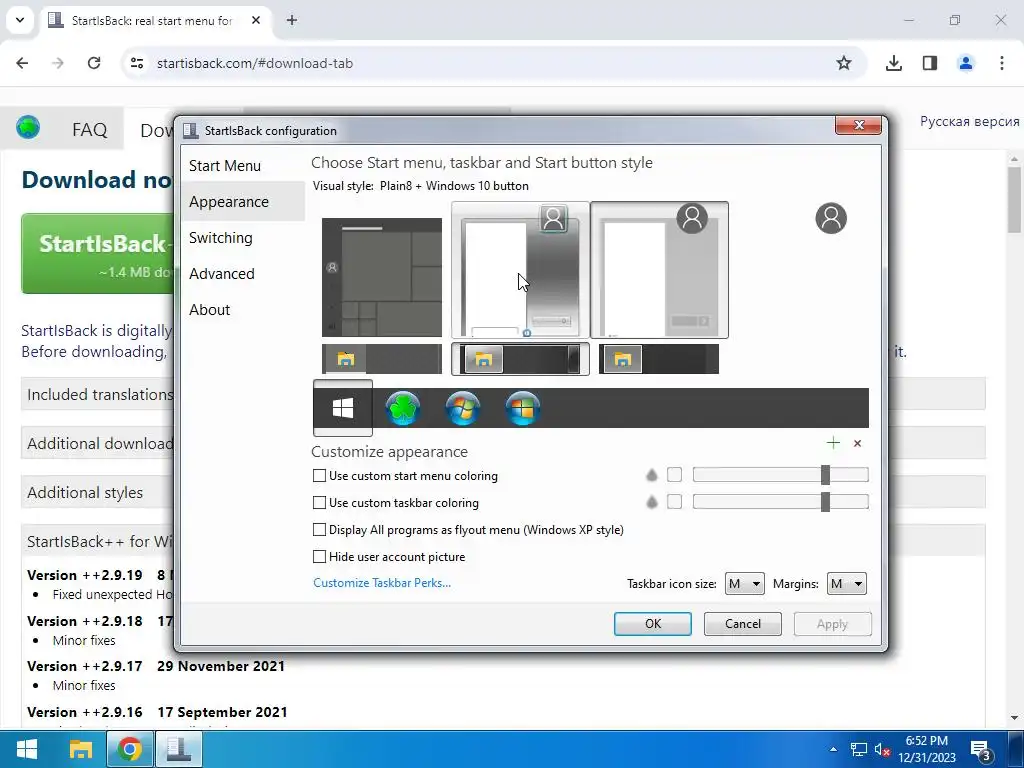Viewport: 1024px width, 768px height.
Task: Remove the Start button image with x icon
Action: pos(857,443)
